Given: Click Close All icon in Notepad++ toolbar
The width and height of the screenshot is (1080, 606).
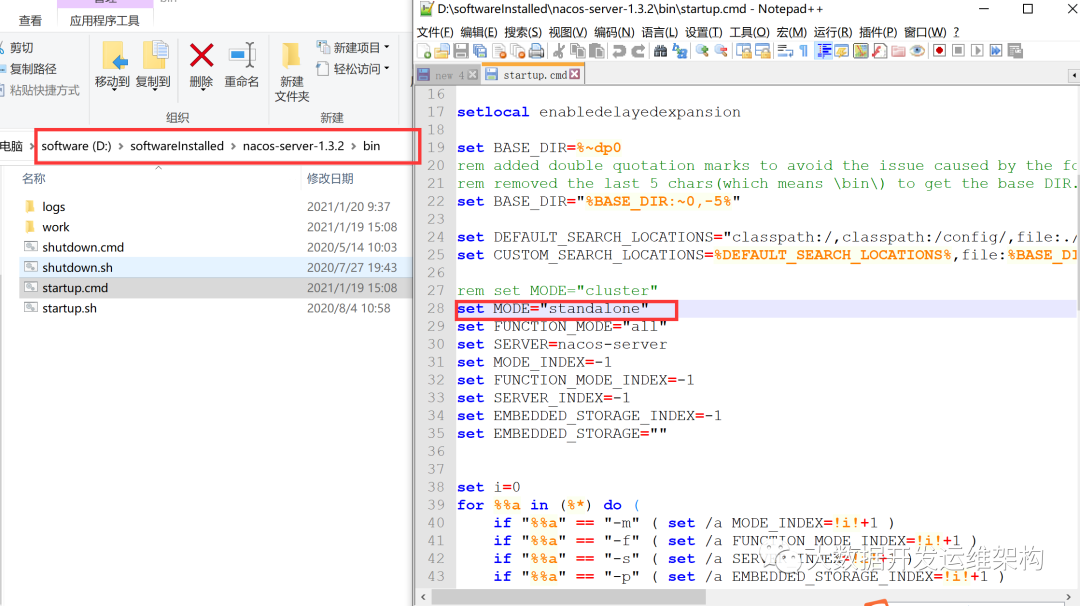Looking at the screenshot, I should (x=517, y=51).
